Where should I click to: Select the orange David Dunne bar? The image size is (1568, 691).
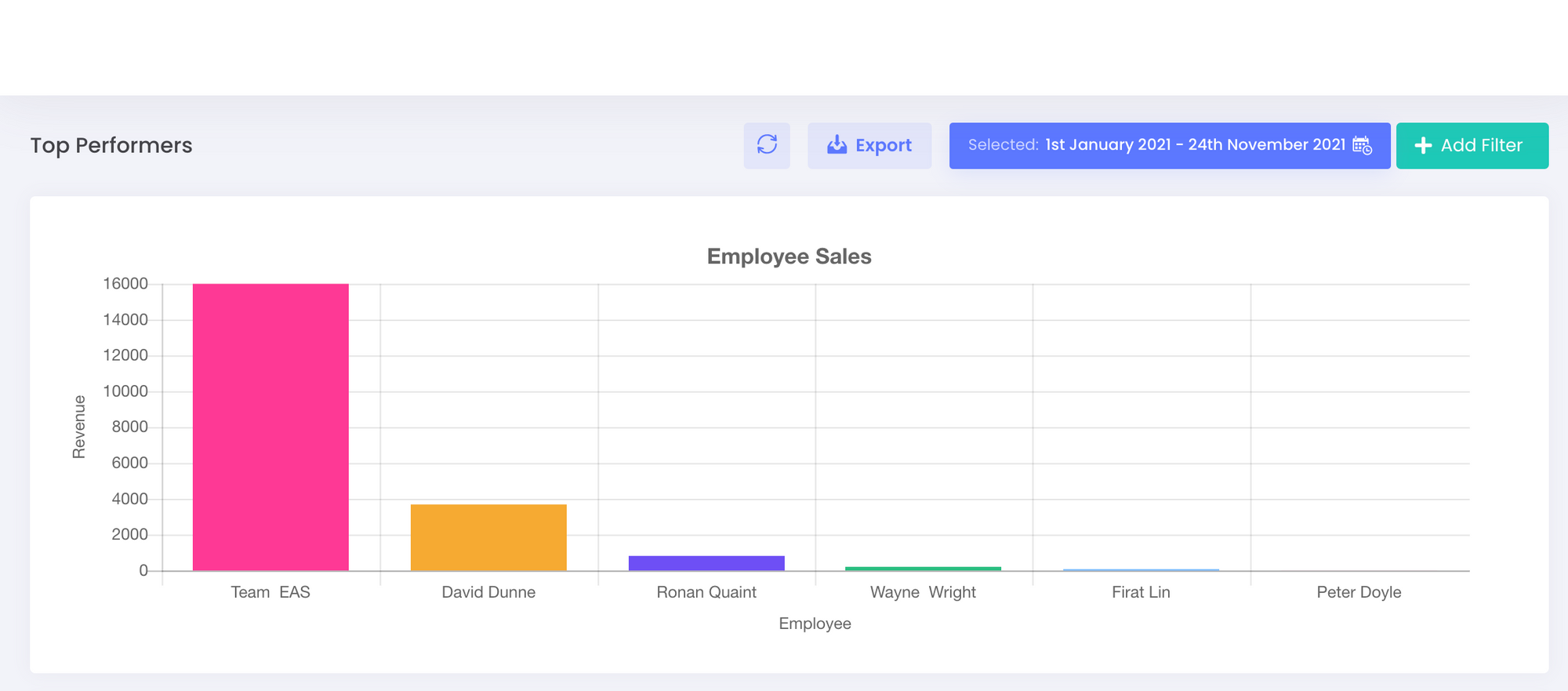click(x=488, y=537)
